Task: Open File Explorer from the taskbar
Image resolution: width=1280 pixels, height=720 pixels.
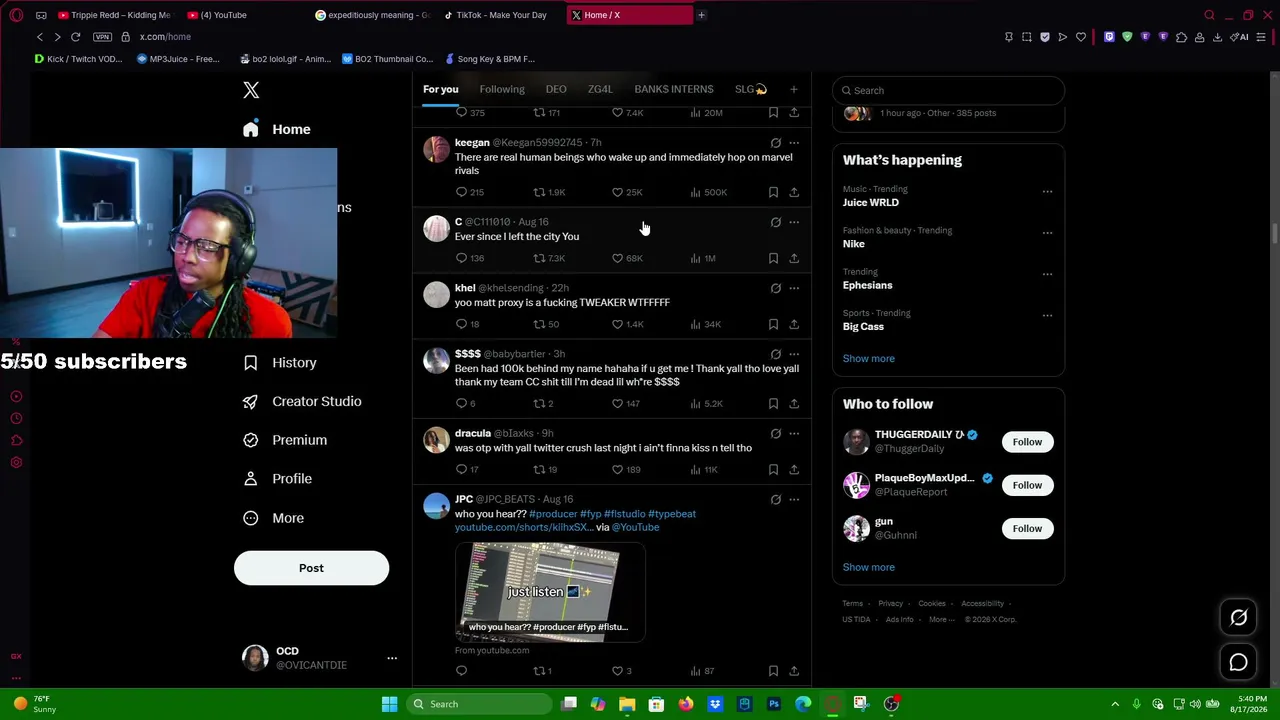Action: click(x=627, y=704)
